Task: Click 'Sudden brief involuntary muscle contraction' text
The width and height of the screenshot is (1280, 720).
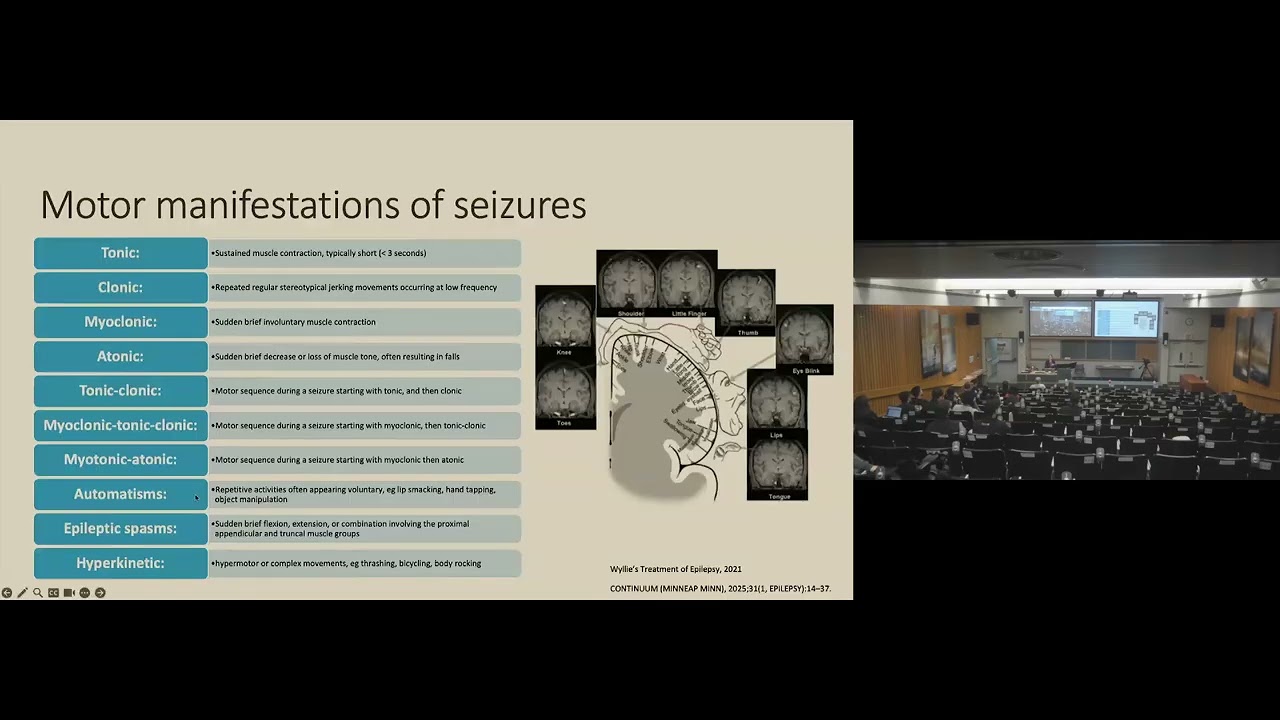Action: tap(295, 322)
